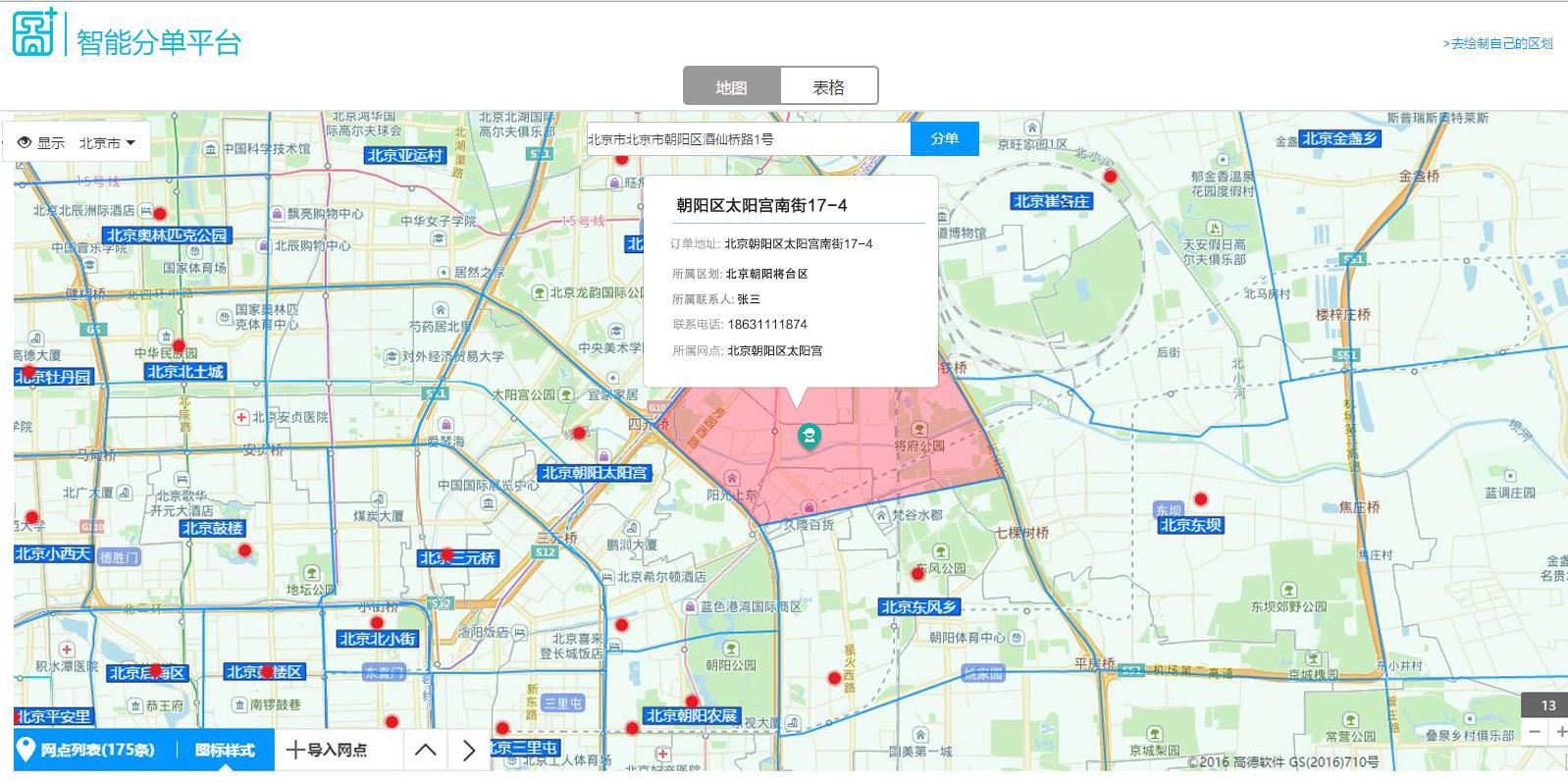Click 北京朝阳将台区 zone value in popup

pos(766,274)
